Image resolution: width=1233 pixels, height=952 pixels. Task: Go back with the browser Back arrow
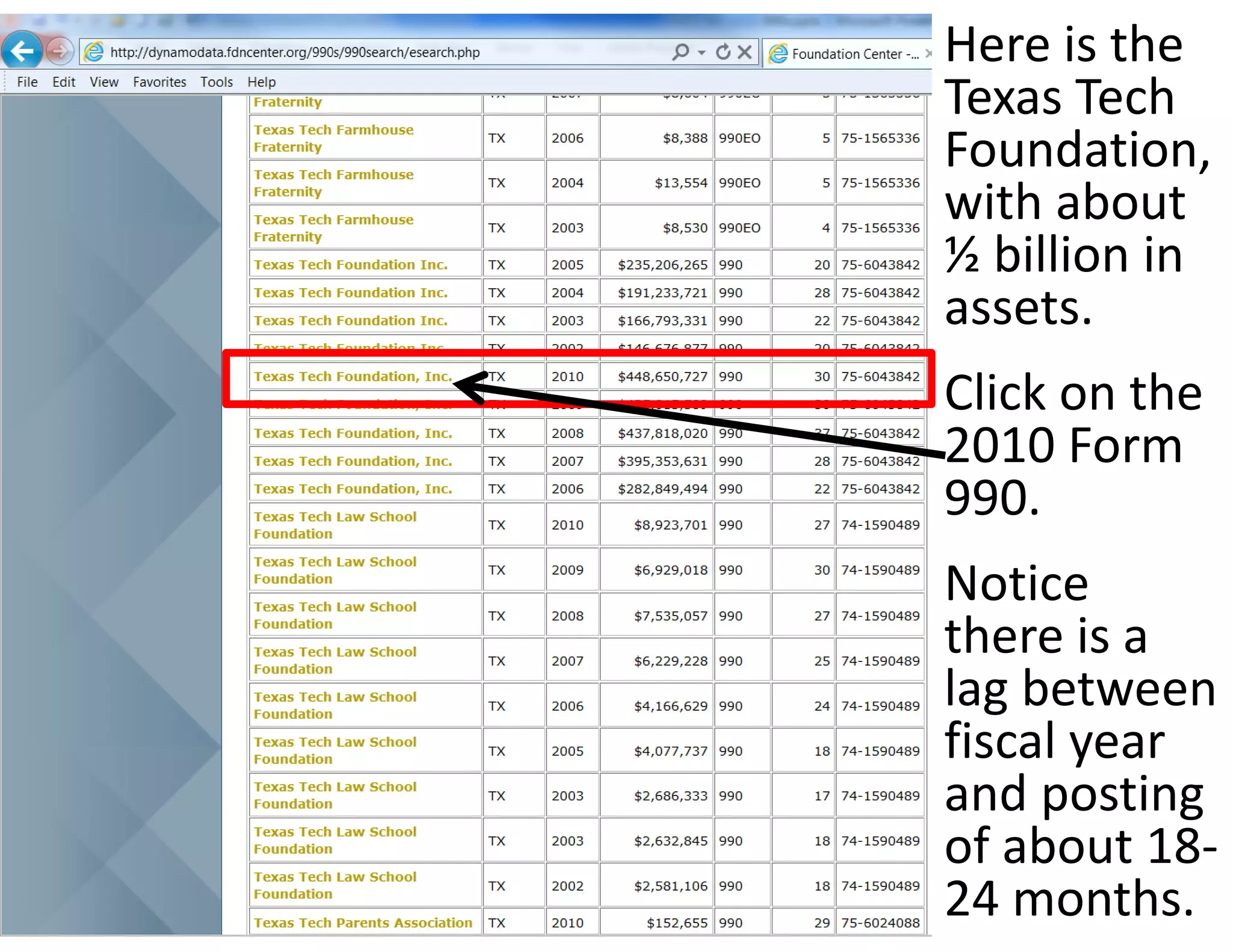point(22,51)
